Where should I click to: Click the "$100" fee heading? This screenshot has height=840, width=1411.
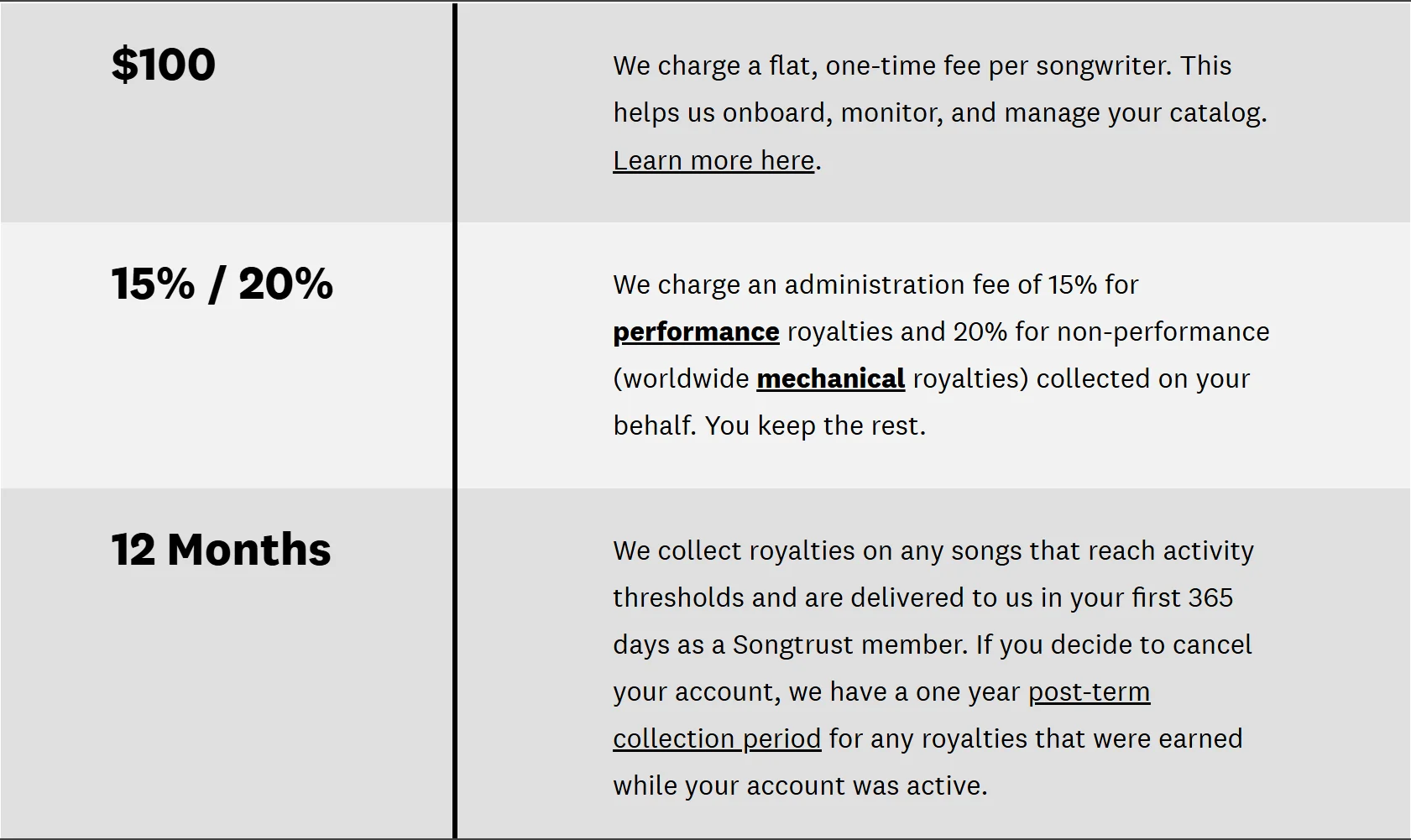click(x=164, y=65)
